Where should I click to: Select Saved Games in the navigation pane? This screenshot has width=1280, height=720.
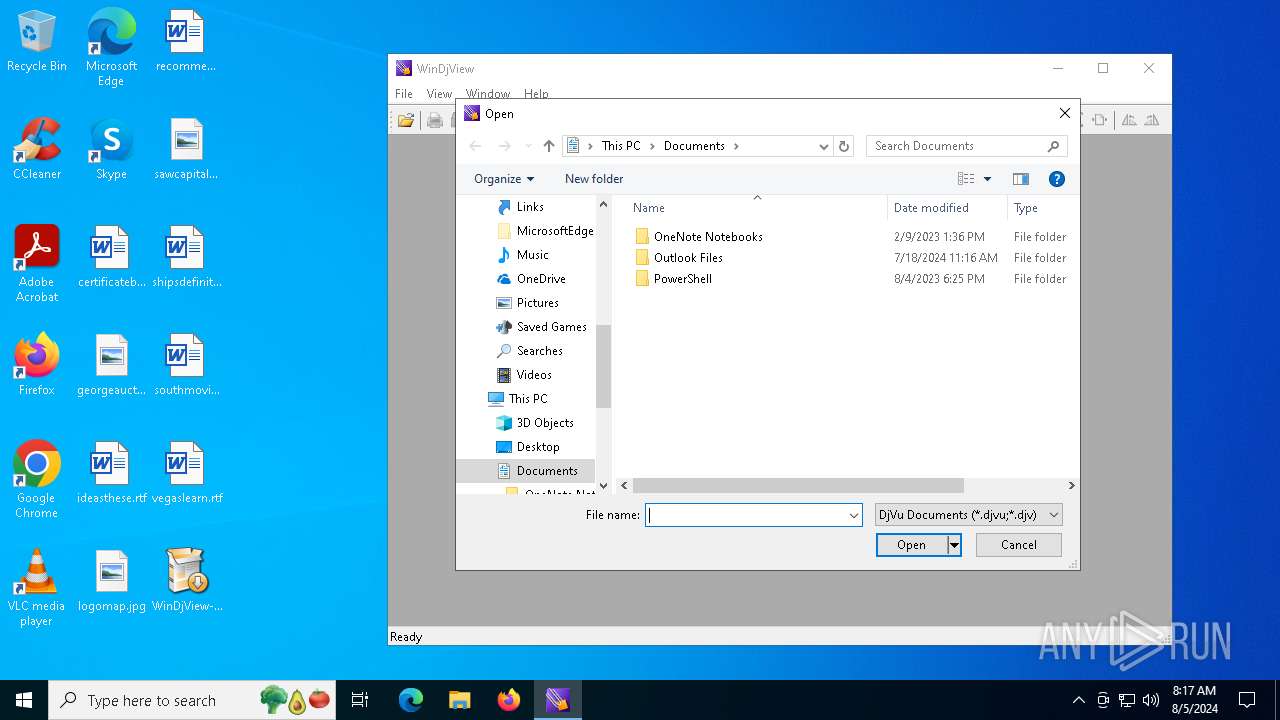point(551,327)
